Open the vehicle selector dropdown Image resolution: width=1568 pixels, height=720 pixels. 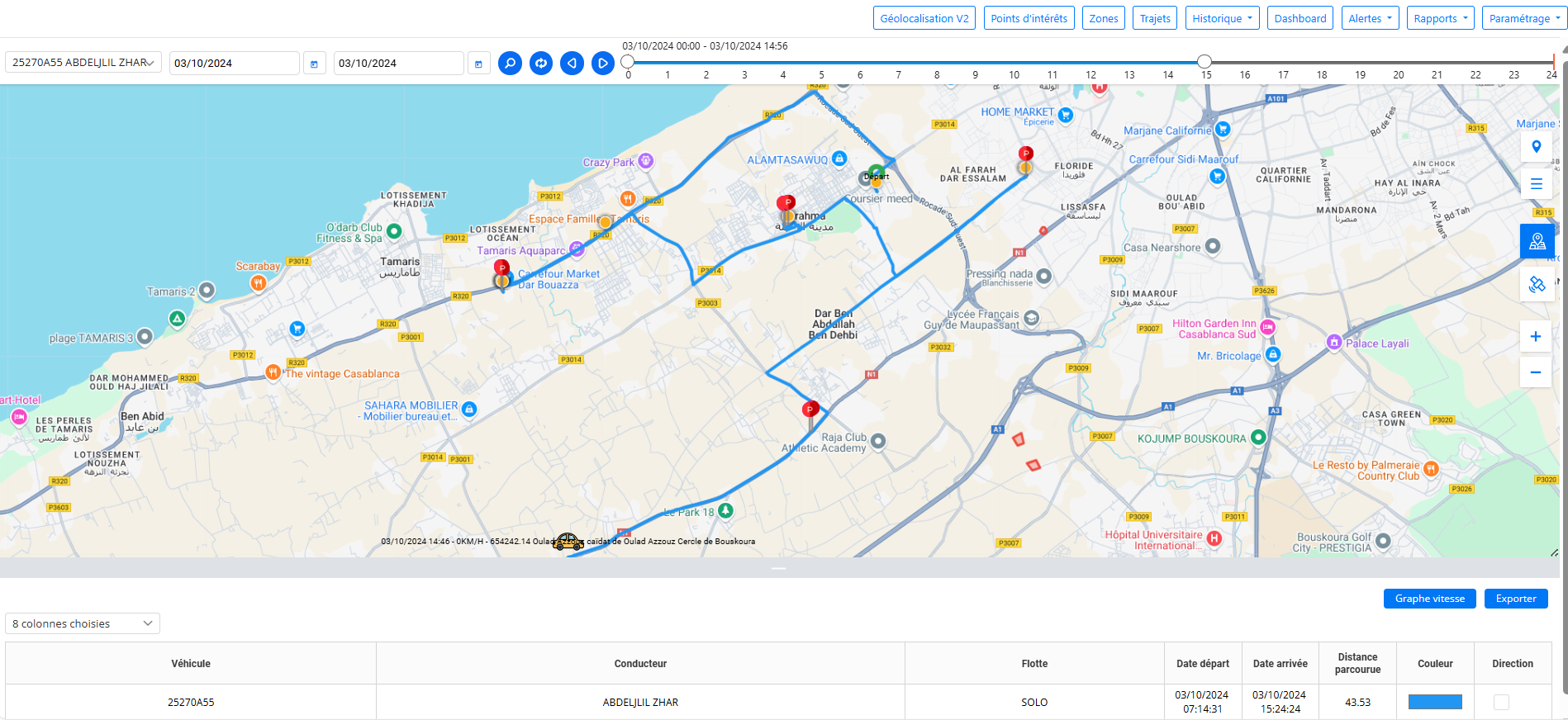coord(83,63)
